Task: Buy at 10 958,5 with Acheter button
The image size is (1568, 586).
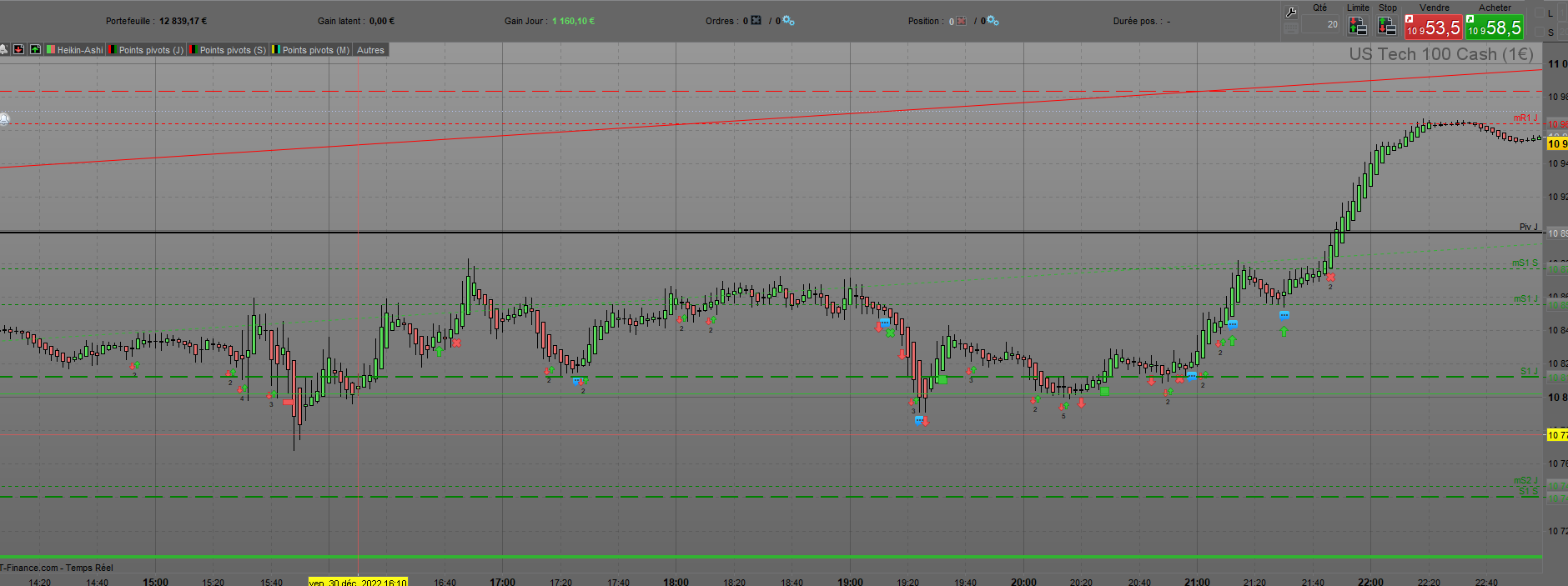Action: [1495, 28]
